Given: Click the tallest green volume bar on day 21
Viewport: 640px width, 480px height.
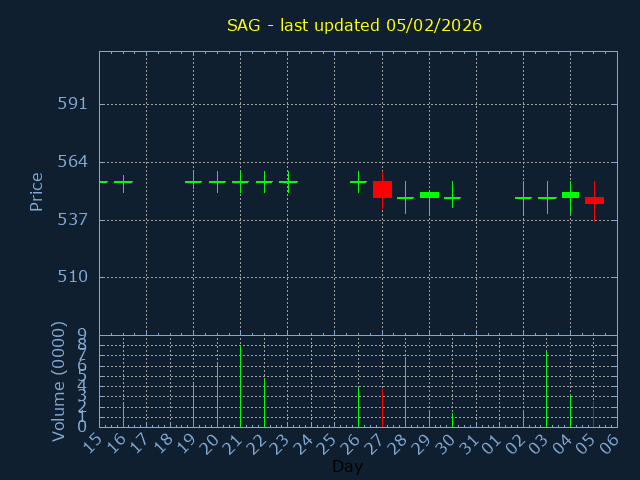Looking at the screenshot, I should [240, 386].
